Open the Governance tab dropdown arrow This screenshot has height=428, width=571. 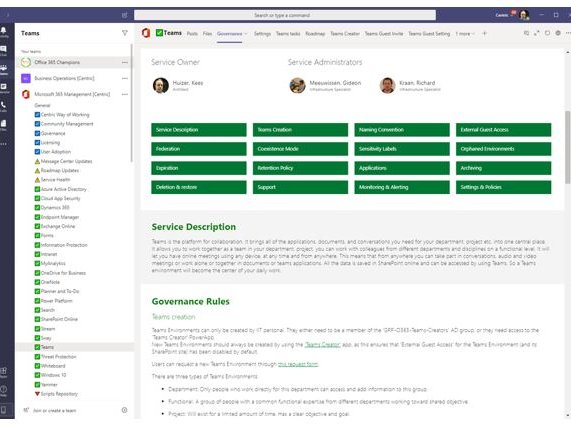click(246, 34)
